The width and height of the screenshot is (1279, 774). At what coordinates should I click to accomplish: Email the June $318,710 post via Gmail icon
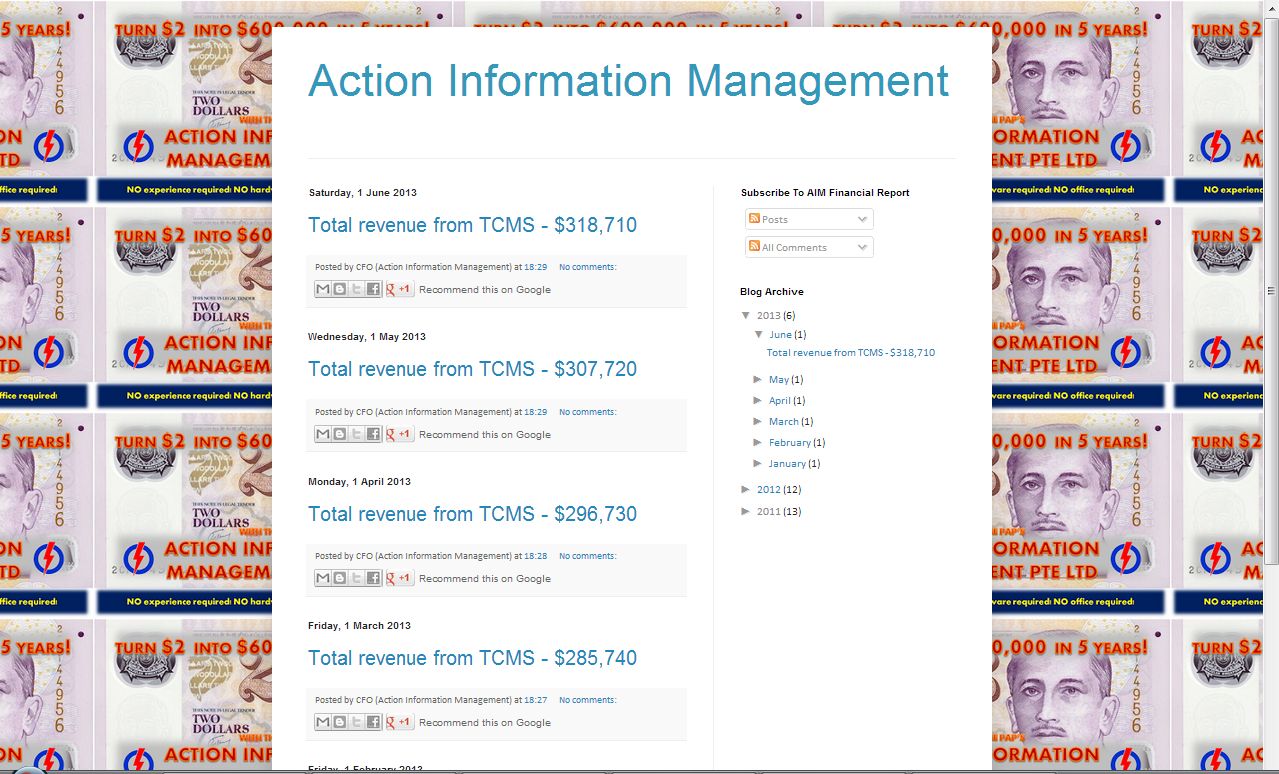322,290
